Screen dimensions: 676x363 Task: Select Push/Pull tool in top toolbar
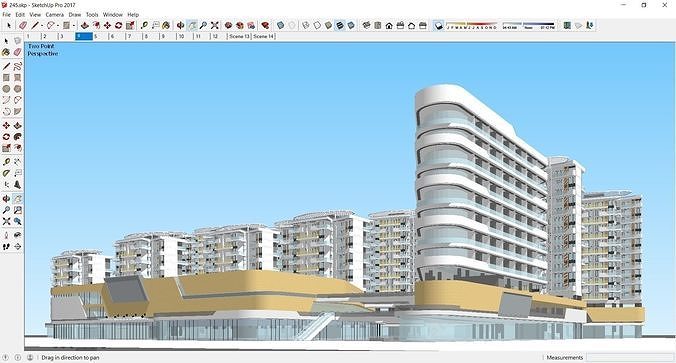84,26
